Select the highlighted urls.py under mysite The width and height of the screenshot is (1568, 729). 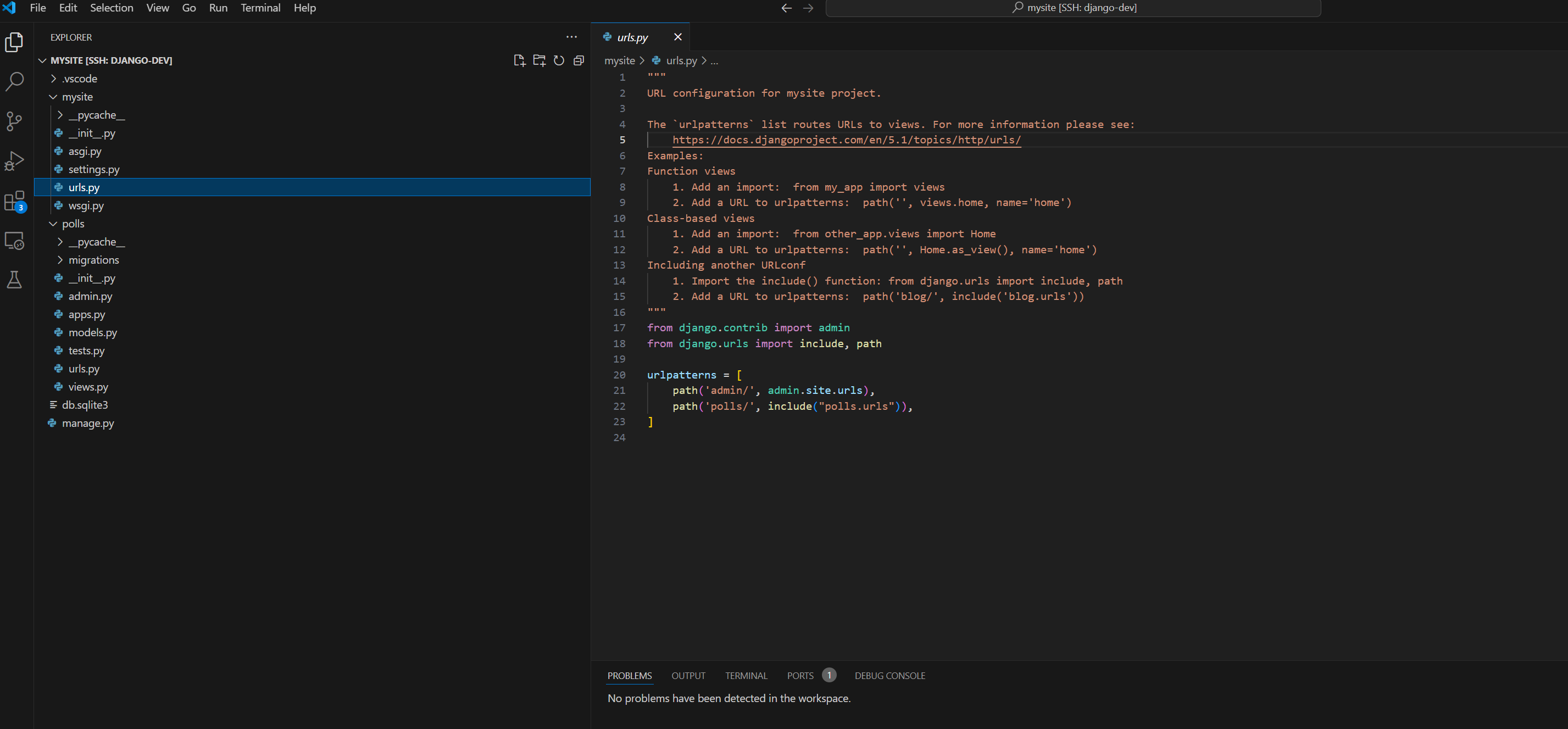[x=312, y=187]
